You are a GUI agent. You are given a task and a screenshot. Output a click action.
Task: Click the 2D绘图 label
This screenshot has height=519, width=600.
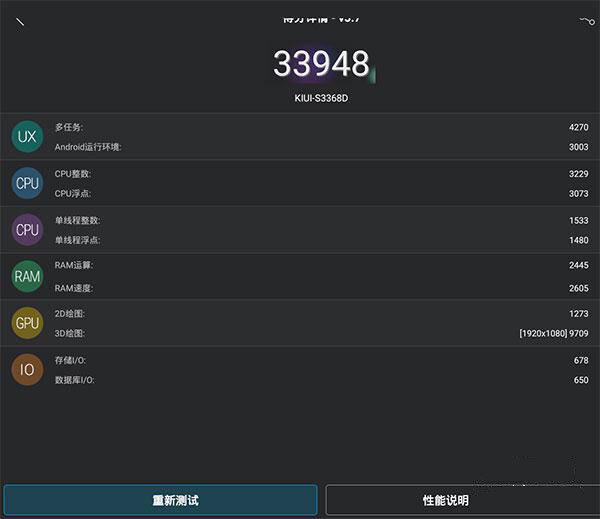click(x=70, y=314)
